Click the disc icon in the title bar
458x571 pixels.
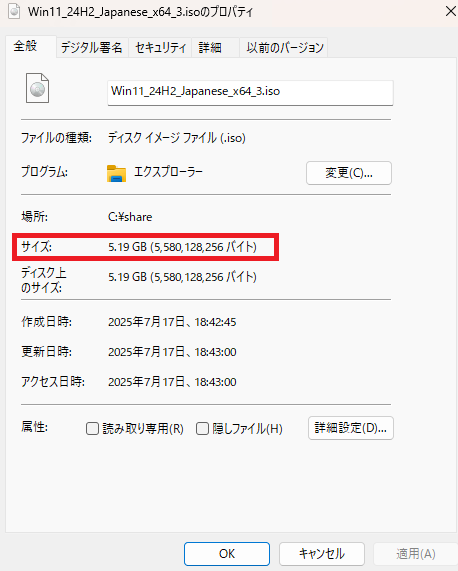coord(14,11)
